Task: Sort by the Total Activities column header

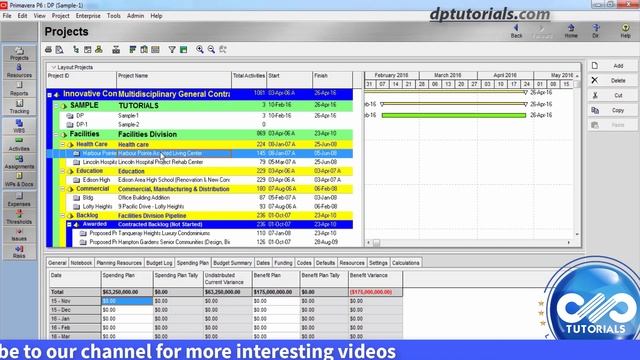Action: click(249, 80)
